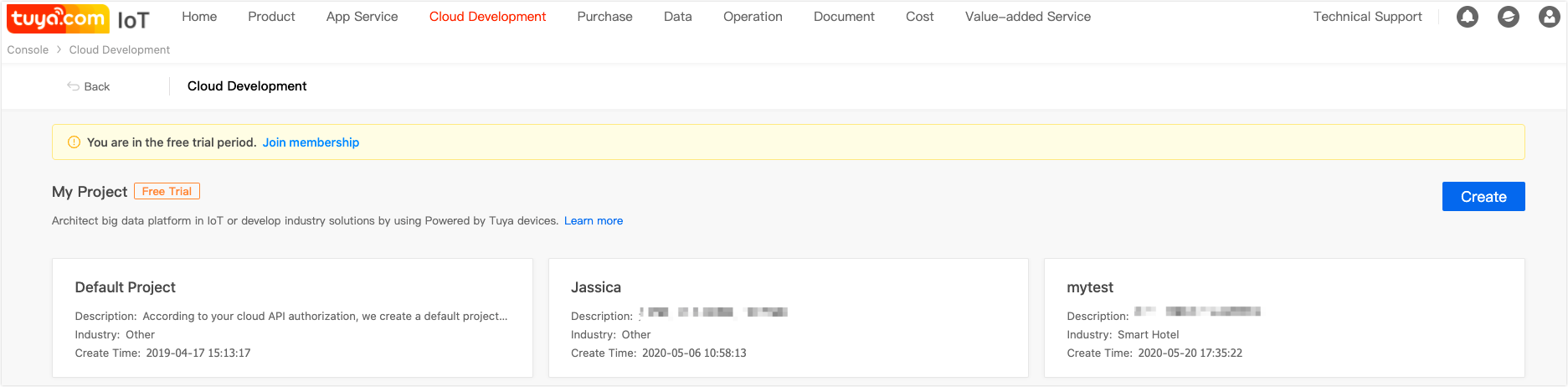The height and width of the screenshot is (387, 1568).
Task: Open the Default Project card
Action: pos(292,317)
